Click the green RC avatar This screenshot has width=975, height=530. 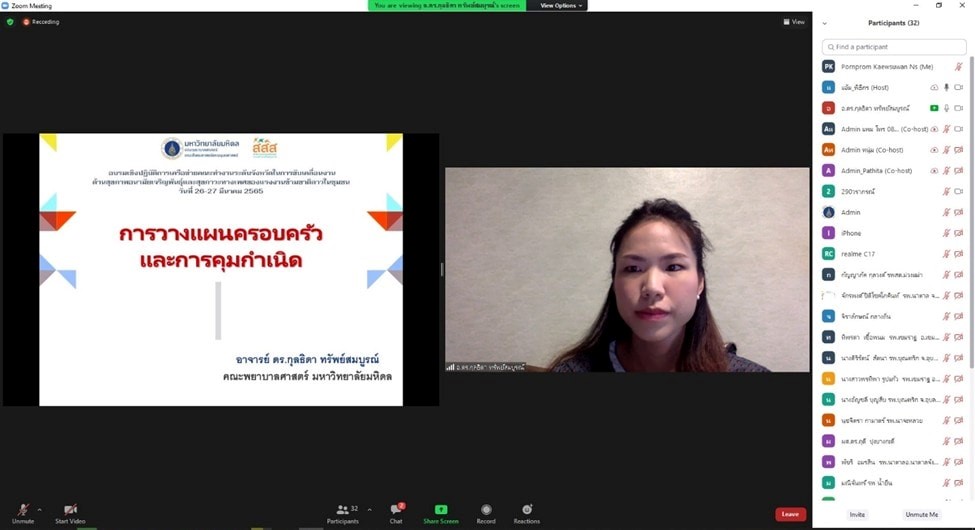point(828,254)
